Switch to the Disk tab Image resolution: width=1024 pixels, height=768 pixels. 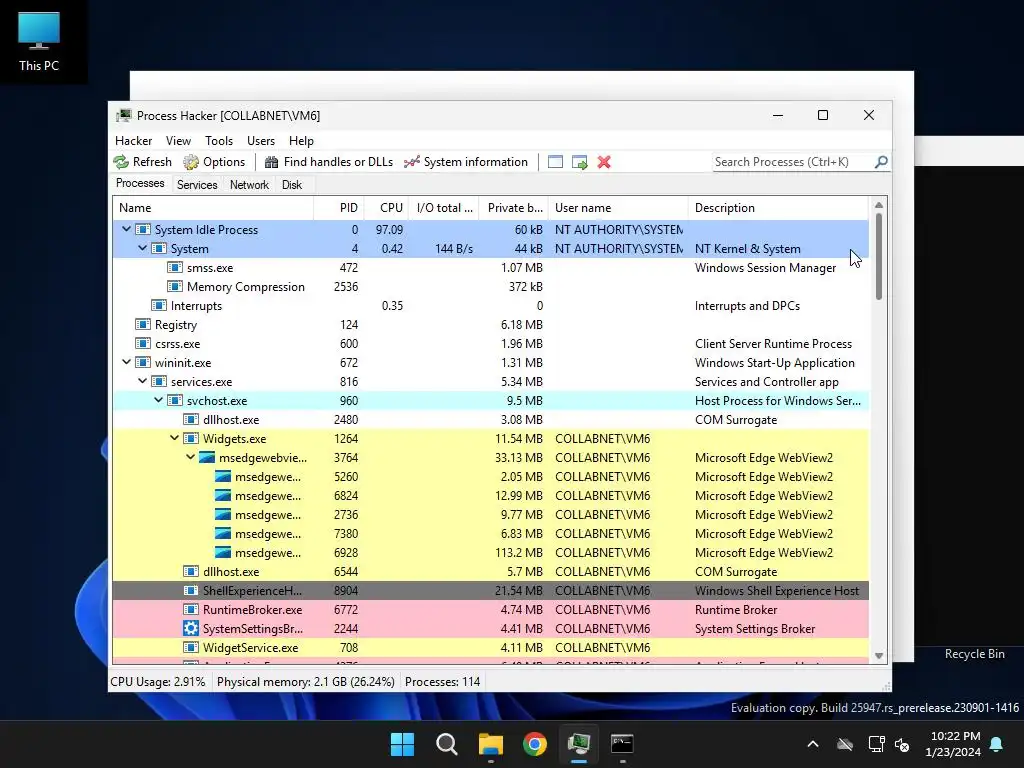pos(292,185)
